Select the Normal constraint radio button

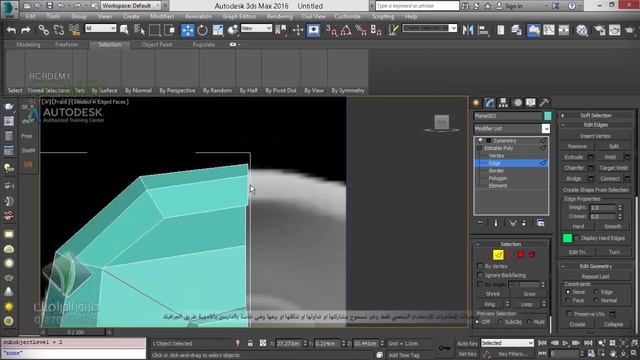click(x=596, y=300)
